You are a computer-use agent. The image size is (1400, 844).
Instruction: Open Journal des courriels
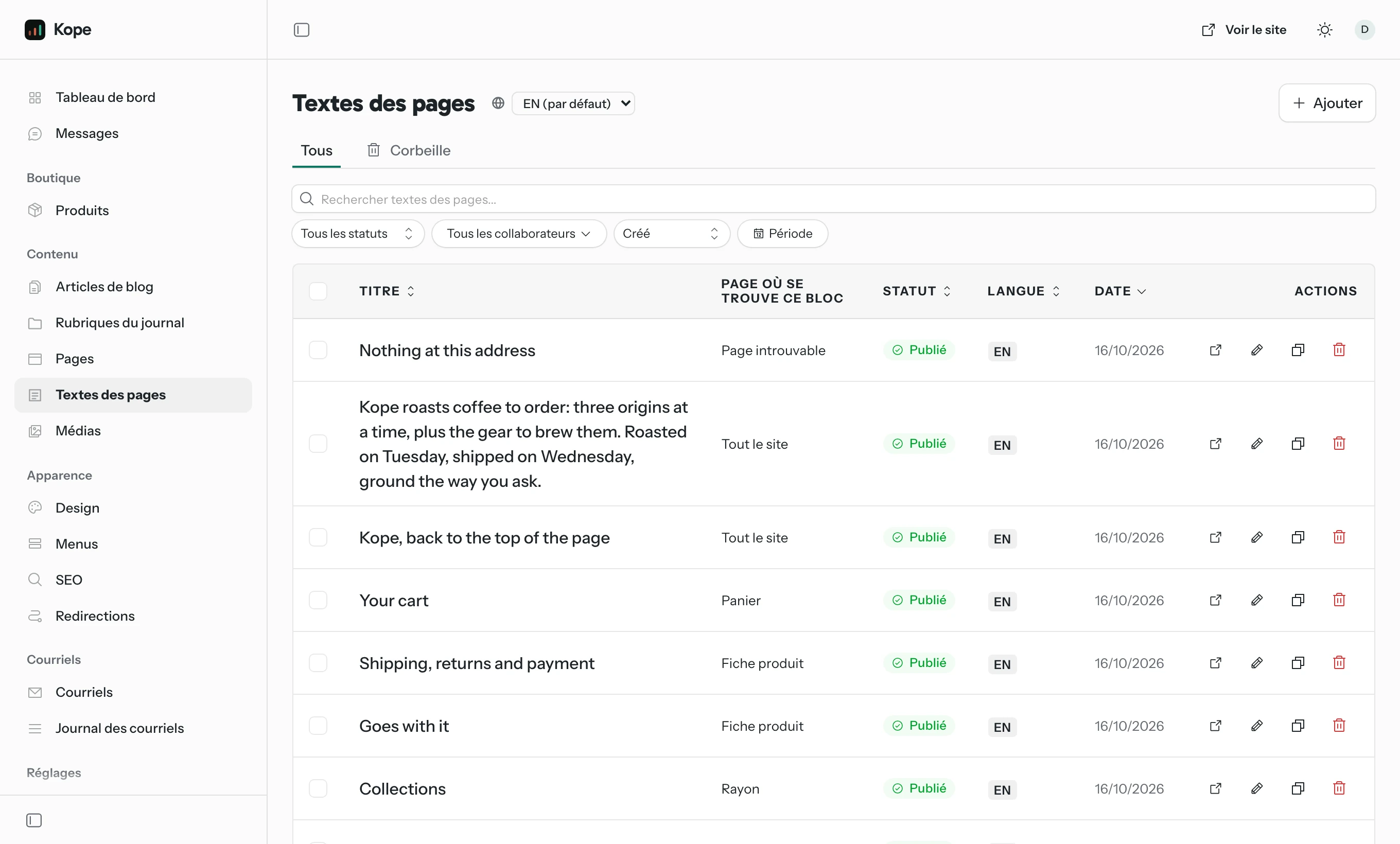(133, 728)
